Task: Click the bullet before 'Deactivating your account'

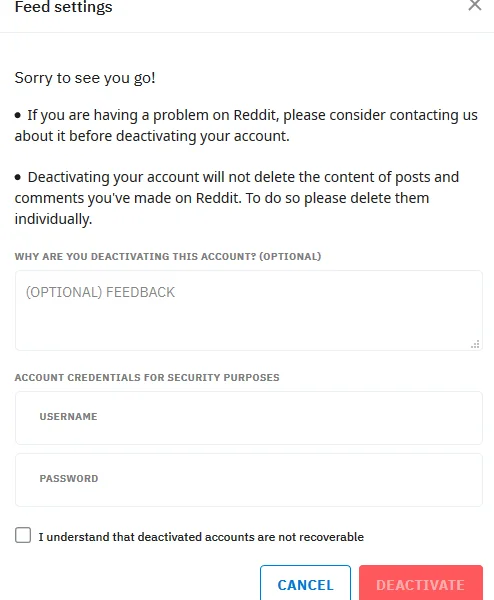Action: [18, 177]
